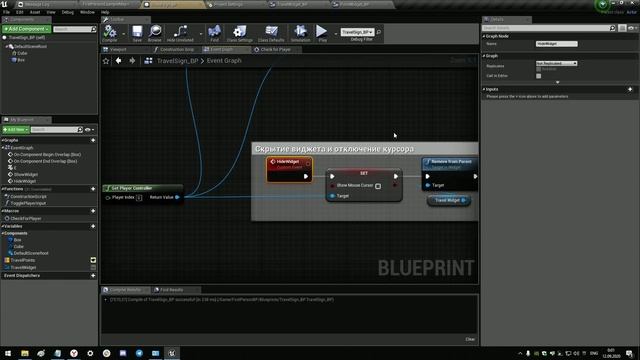Click the Simulation toolbar icon

coord(300,33)
